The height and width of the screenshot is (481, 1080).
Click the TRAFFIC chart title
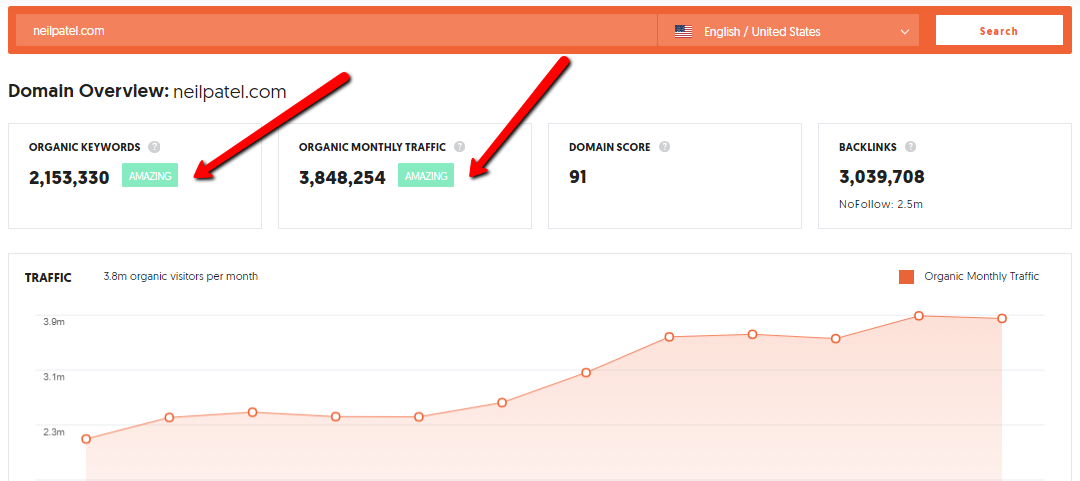coord(48,278)
